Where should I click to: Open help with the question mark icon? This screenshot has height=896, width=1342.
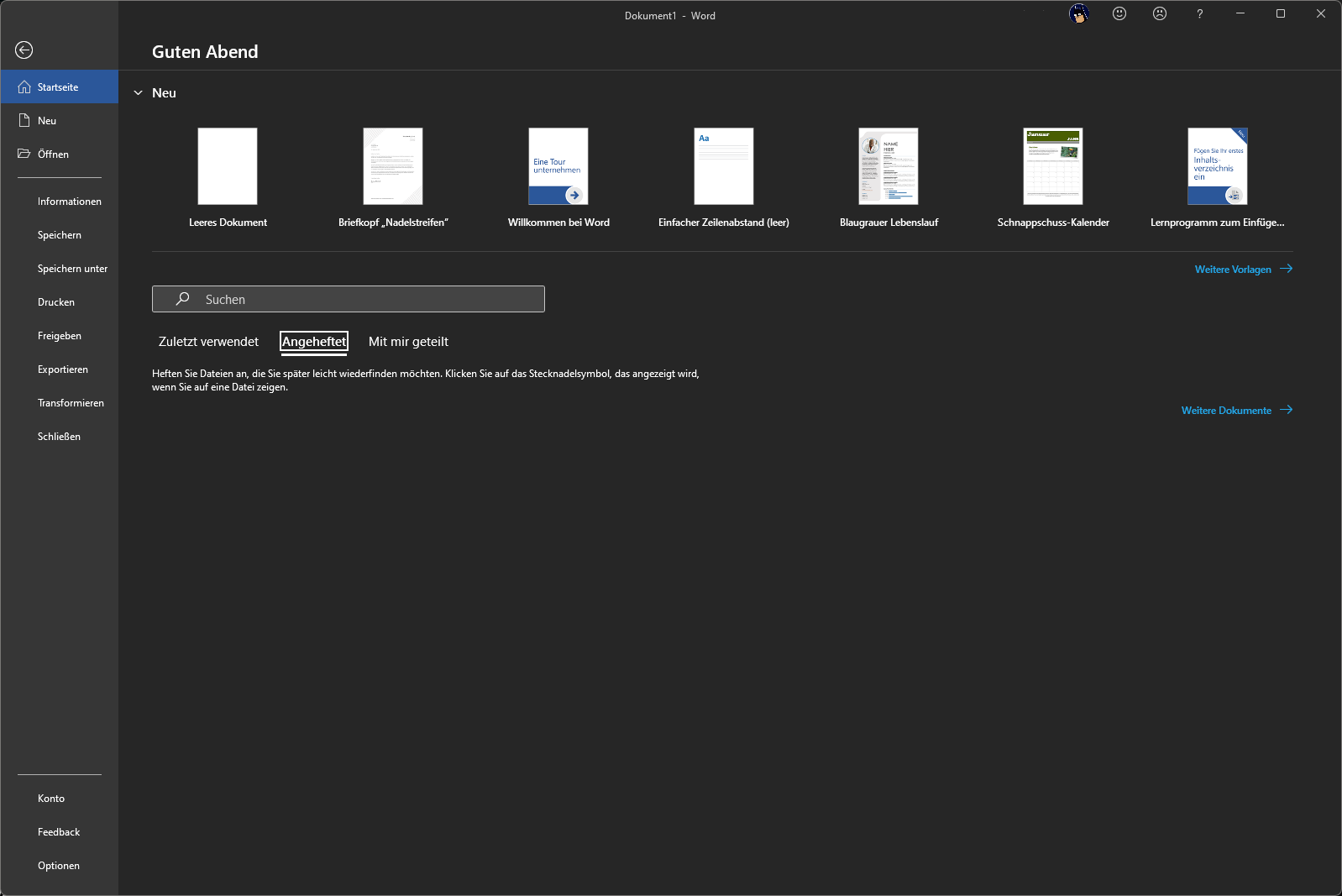[x=1200, y=13]
